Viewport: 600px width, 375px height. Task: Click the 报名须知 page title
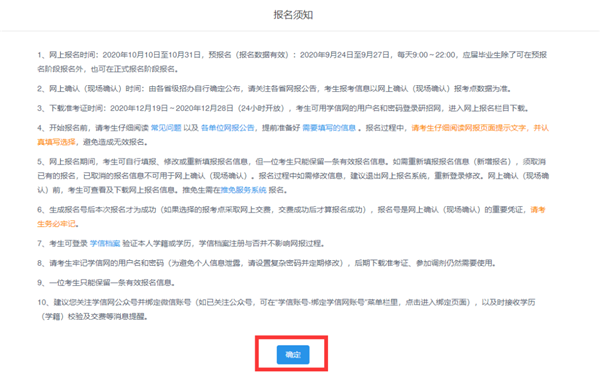(293, 15)
